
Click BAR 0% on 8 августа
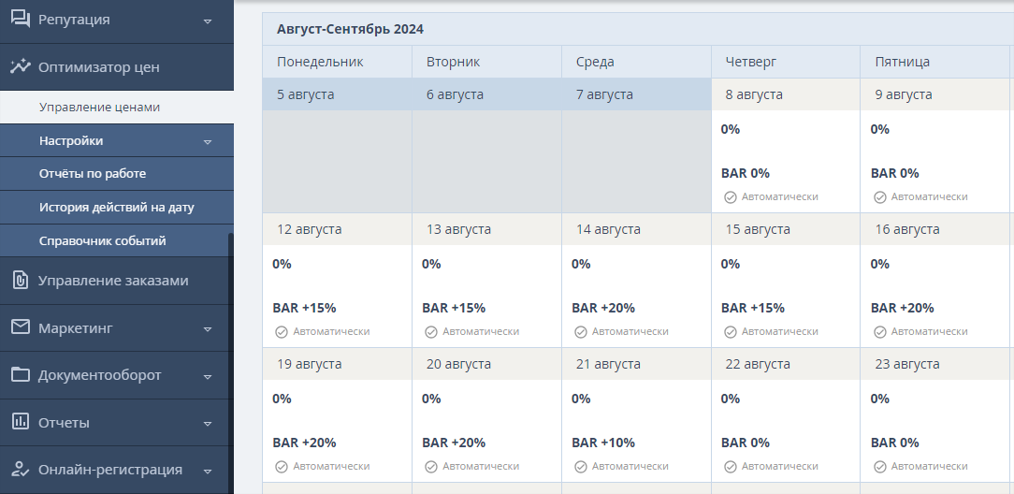click(745, 173)
